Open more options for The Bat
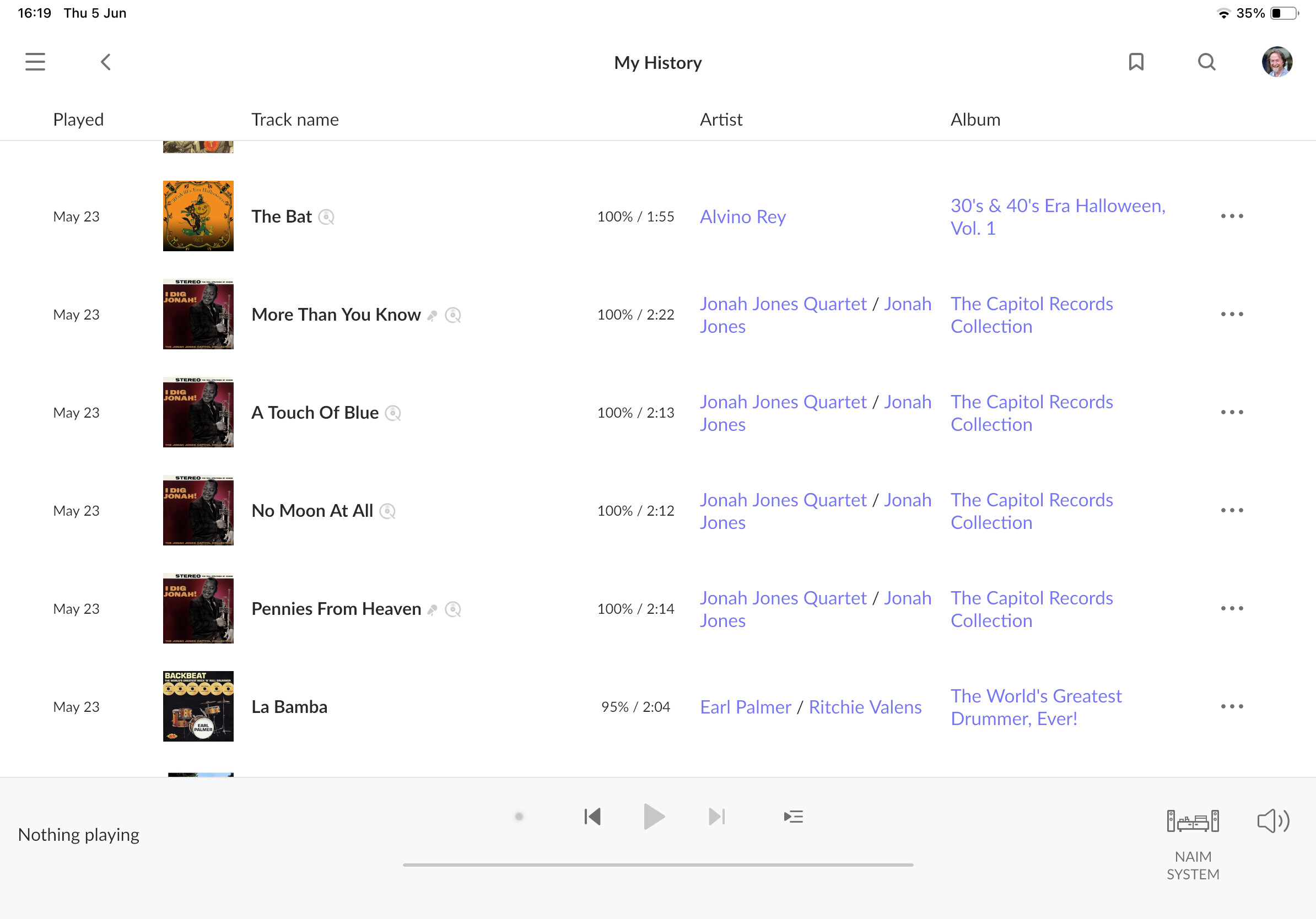 [1231, 217]
